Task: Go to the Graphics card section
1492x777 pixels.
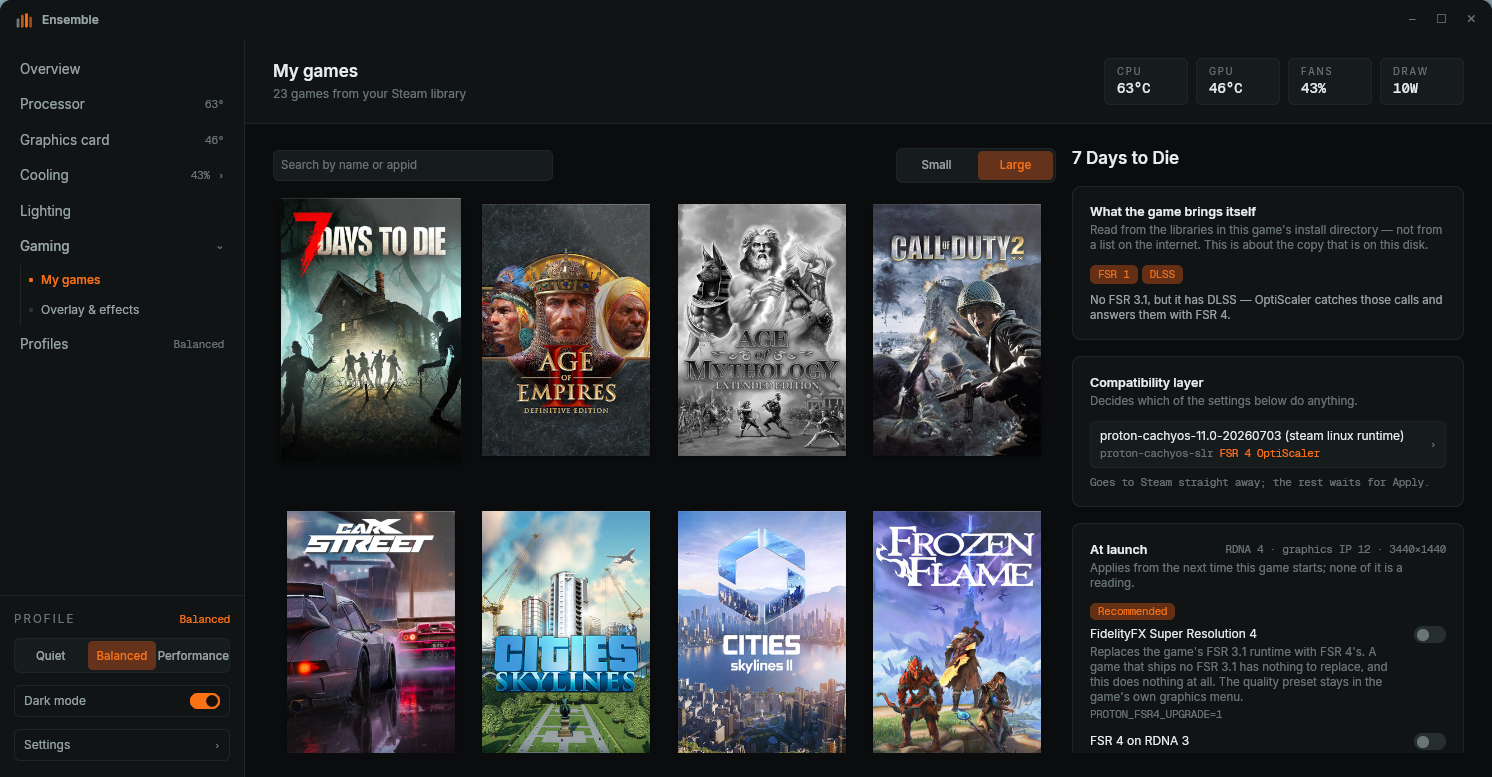Action: coord(122,140)
